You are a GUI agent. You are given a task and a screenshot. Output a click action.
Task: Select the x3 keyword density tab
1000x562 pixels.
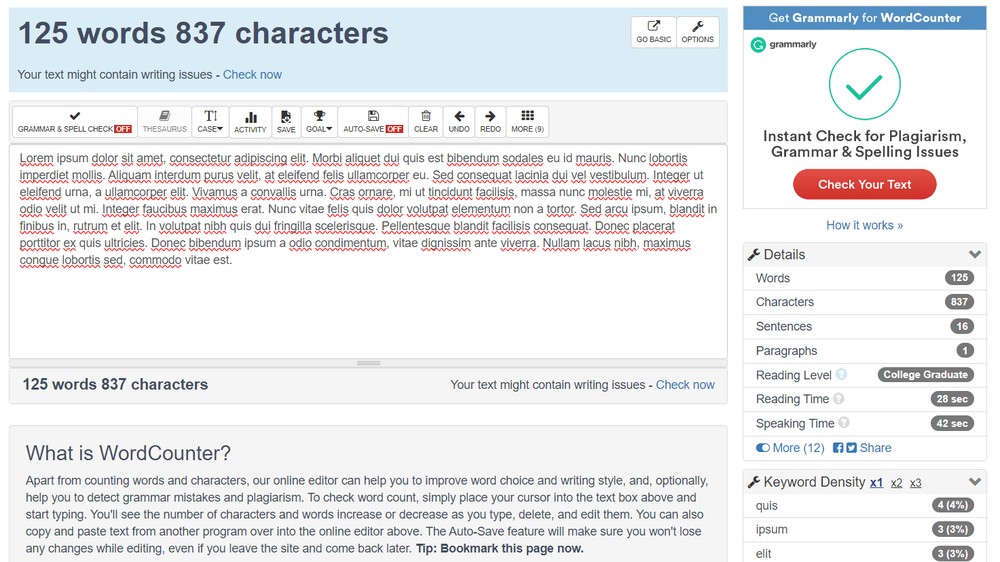click(915, 483)
